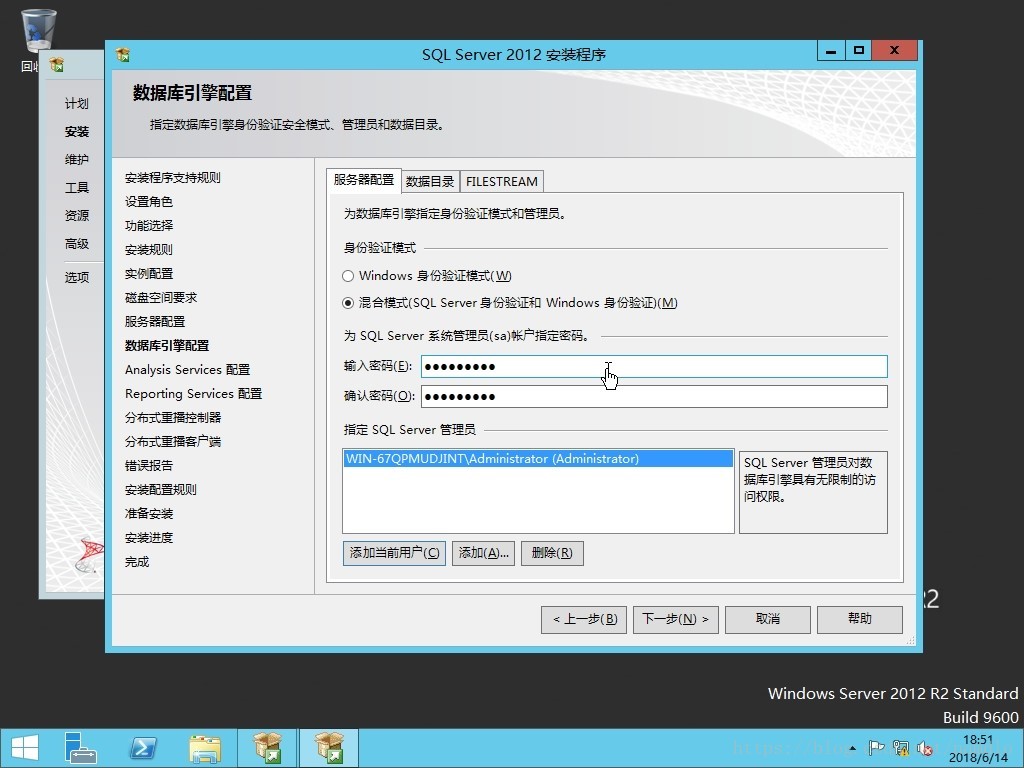Click the SQL Server setup title bar icon
This screenshot has width=1024, height=768.
(x=123, y=55)
